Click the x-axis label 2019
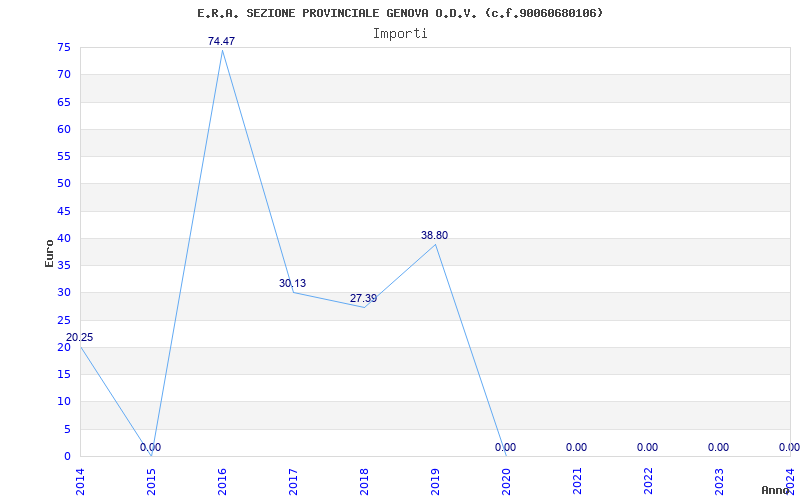This screenshot has width=800, height=500. point(435,482)
